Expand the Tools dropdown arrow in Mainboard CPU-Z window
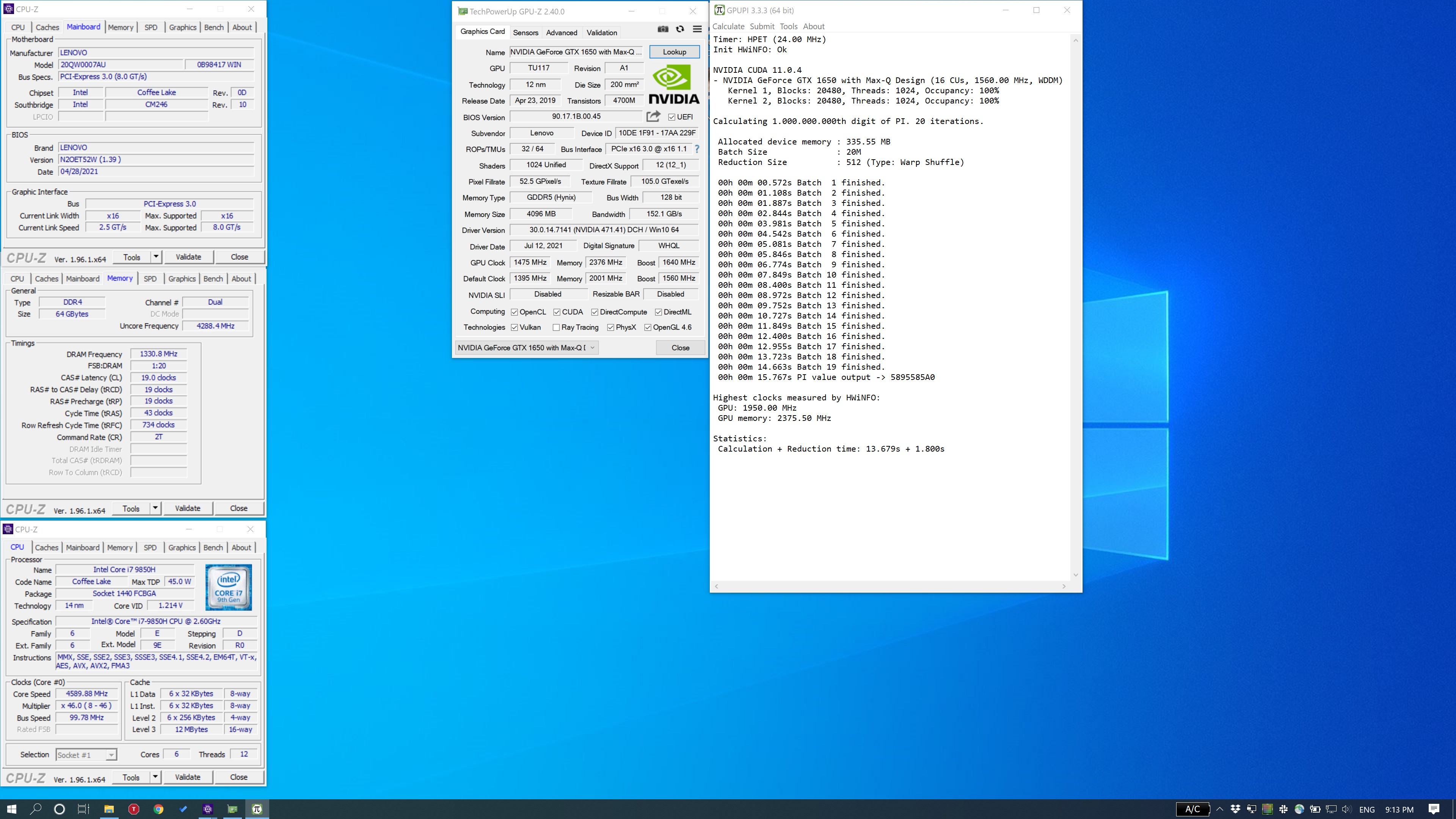This screenshot has height=819, width=1456. tap(156, 257)
